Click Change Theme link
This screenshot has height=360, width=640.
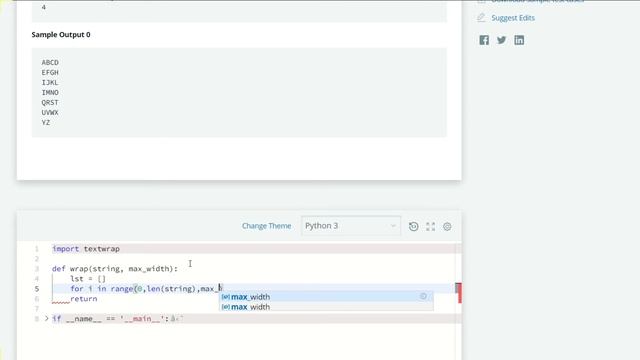[x=267, y=226]
